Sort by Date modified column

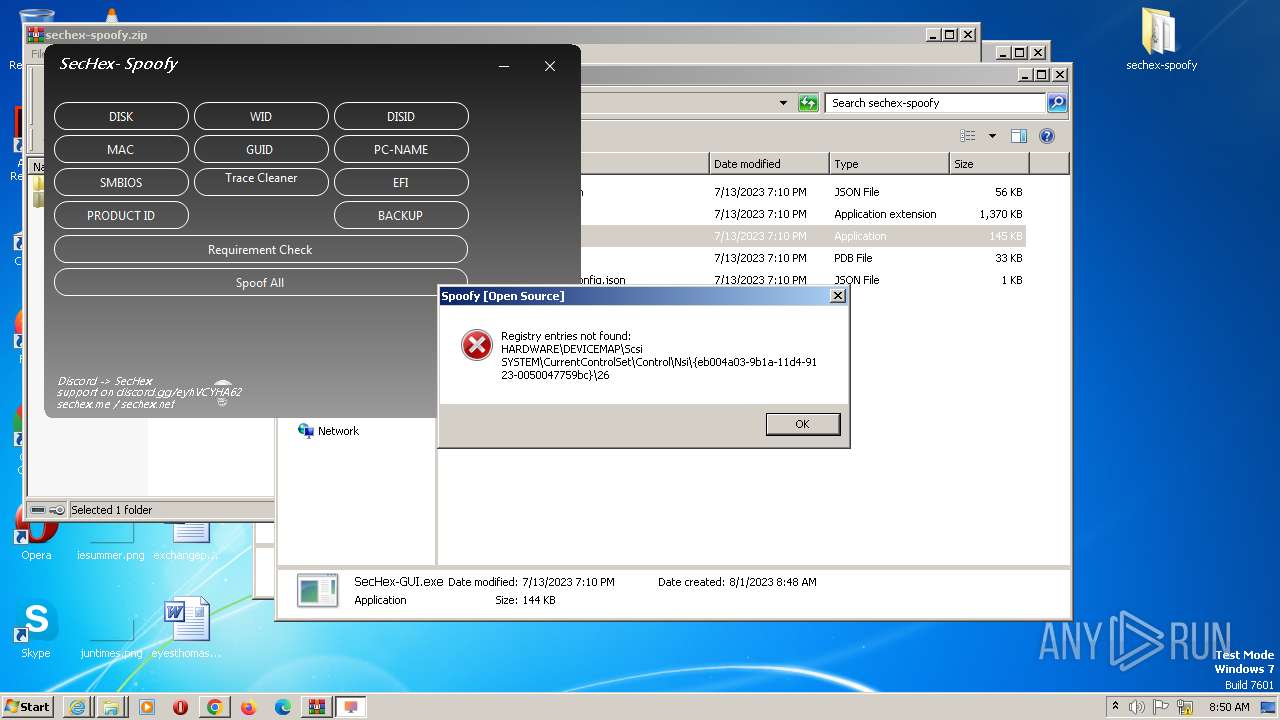[769, 163]
